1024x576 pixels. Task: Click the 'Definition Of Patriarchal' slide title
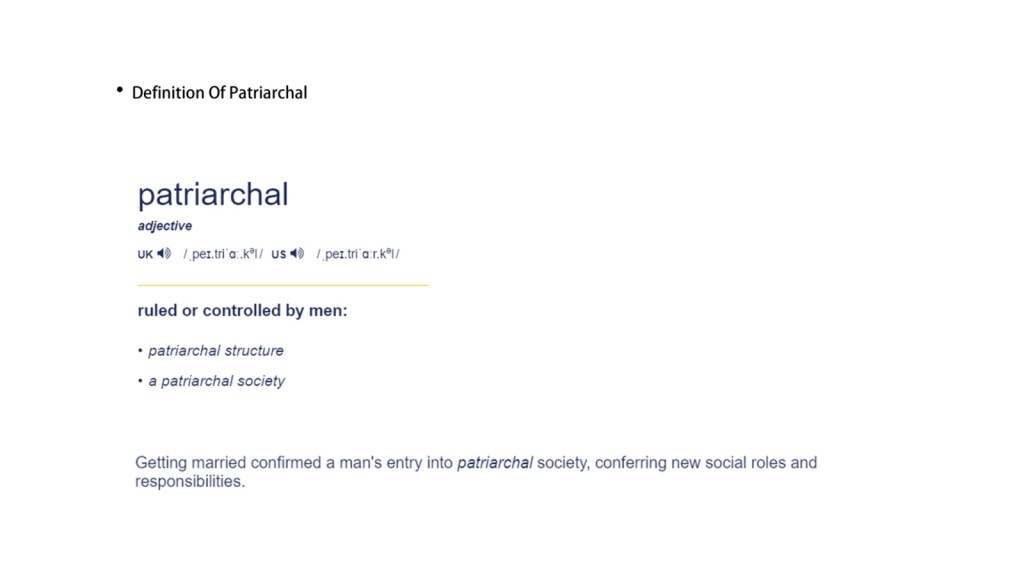click(219, 93)
